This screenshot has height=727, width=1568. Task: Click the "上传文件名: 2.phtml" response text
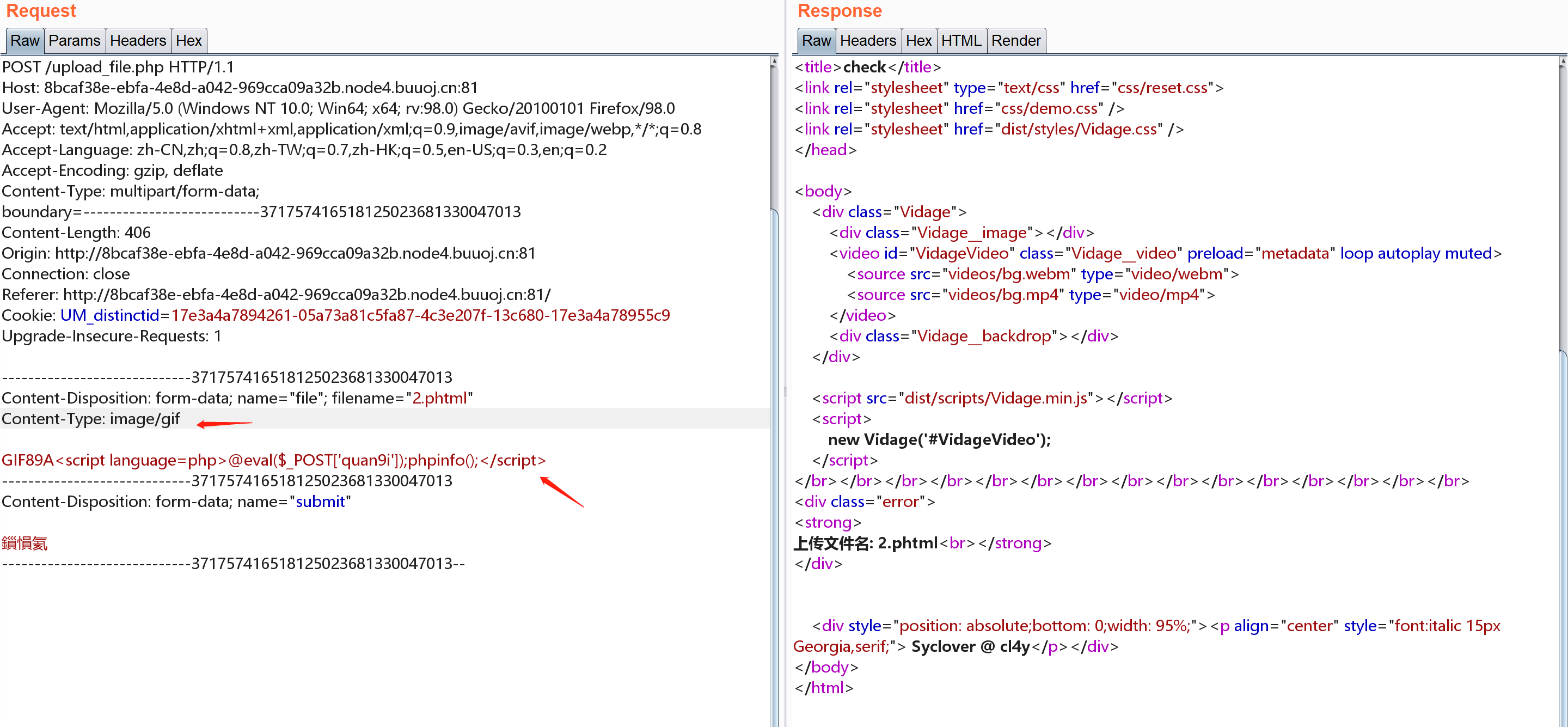[865, 543]
